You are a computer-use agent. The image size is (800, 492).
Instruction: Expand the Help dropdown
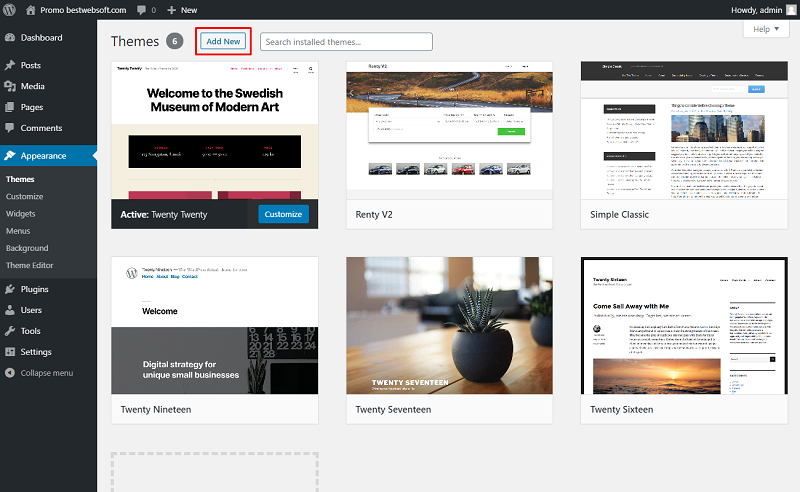[766, 29]
